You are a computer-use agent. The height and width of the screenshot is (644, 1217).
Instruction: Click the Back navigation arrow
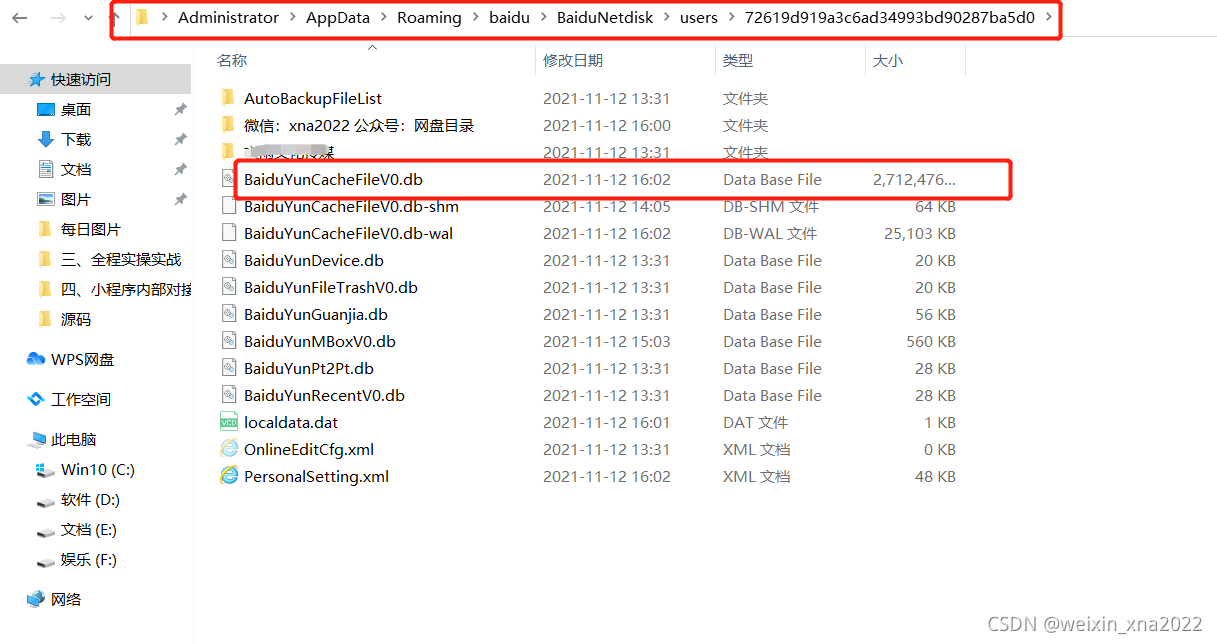[x=20, y=18]
